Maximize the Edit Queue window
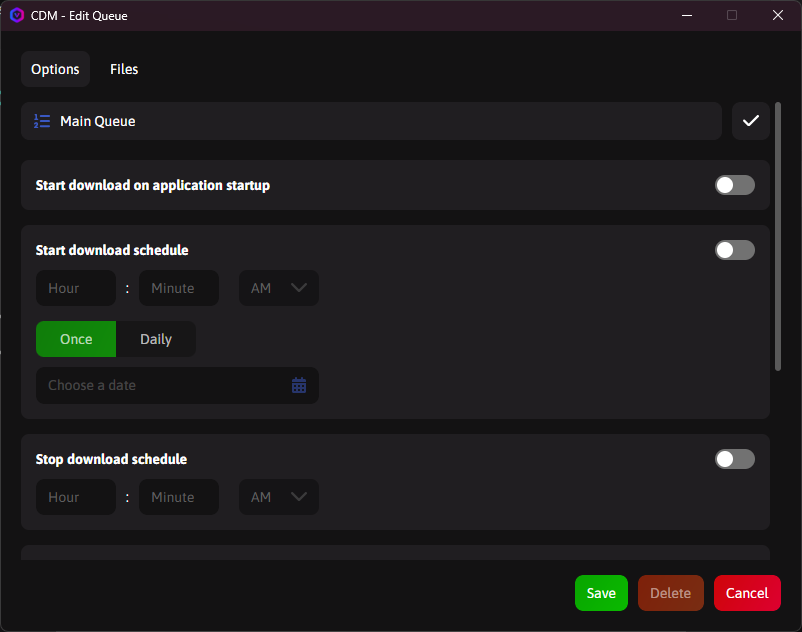This screenshot has width=802, height=632. (x=732, y=15)
